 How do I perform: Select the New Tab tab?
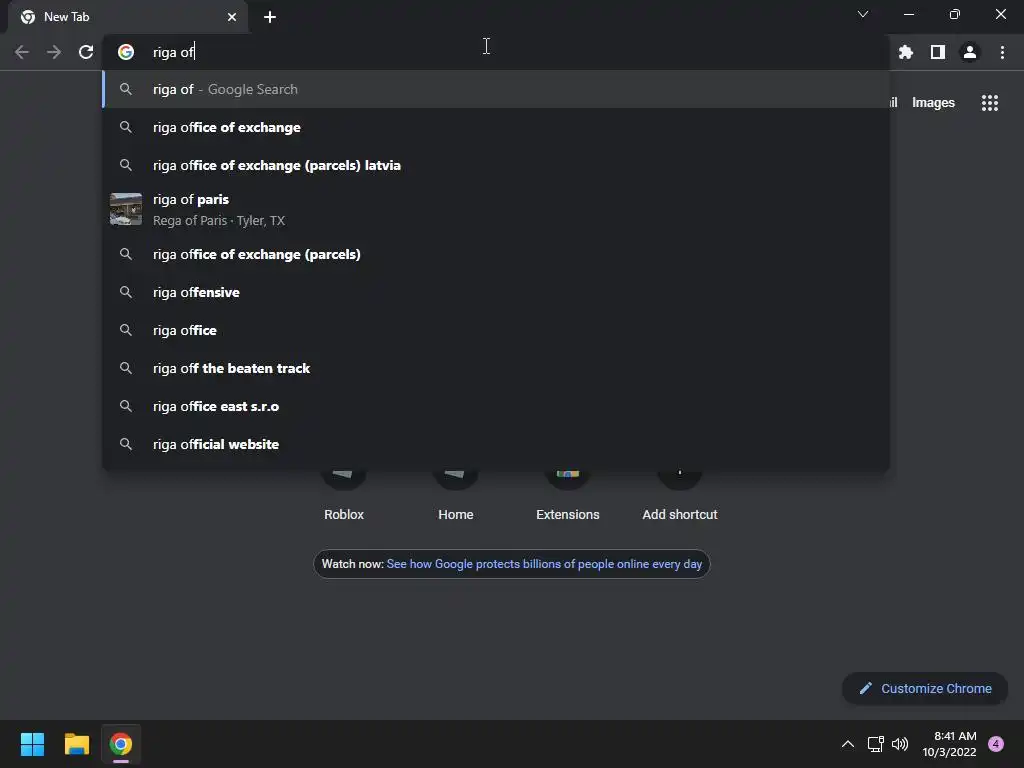click(127, 17)
